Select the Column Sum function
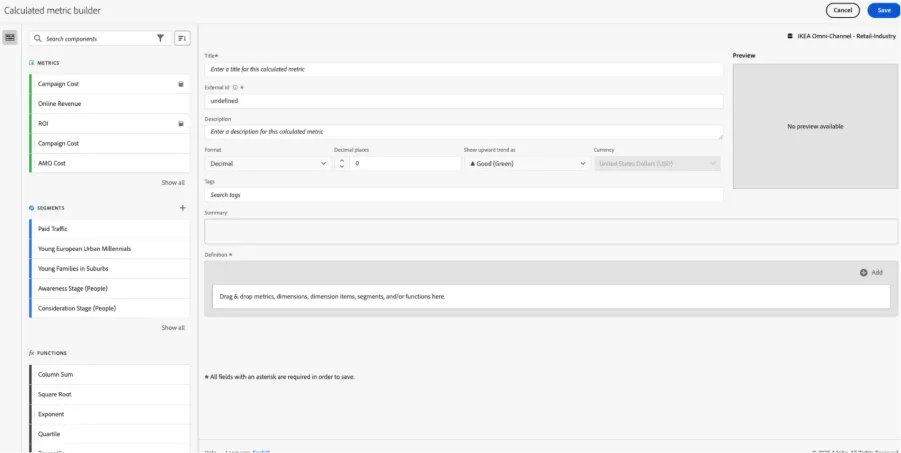The image size is (901, 453). tap(109, 374)
